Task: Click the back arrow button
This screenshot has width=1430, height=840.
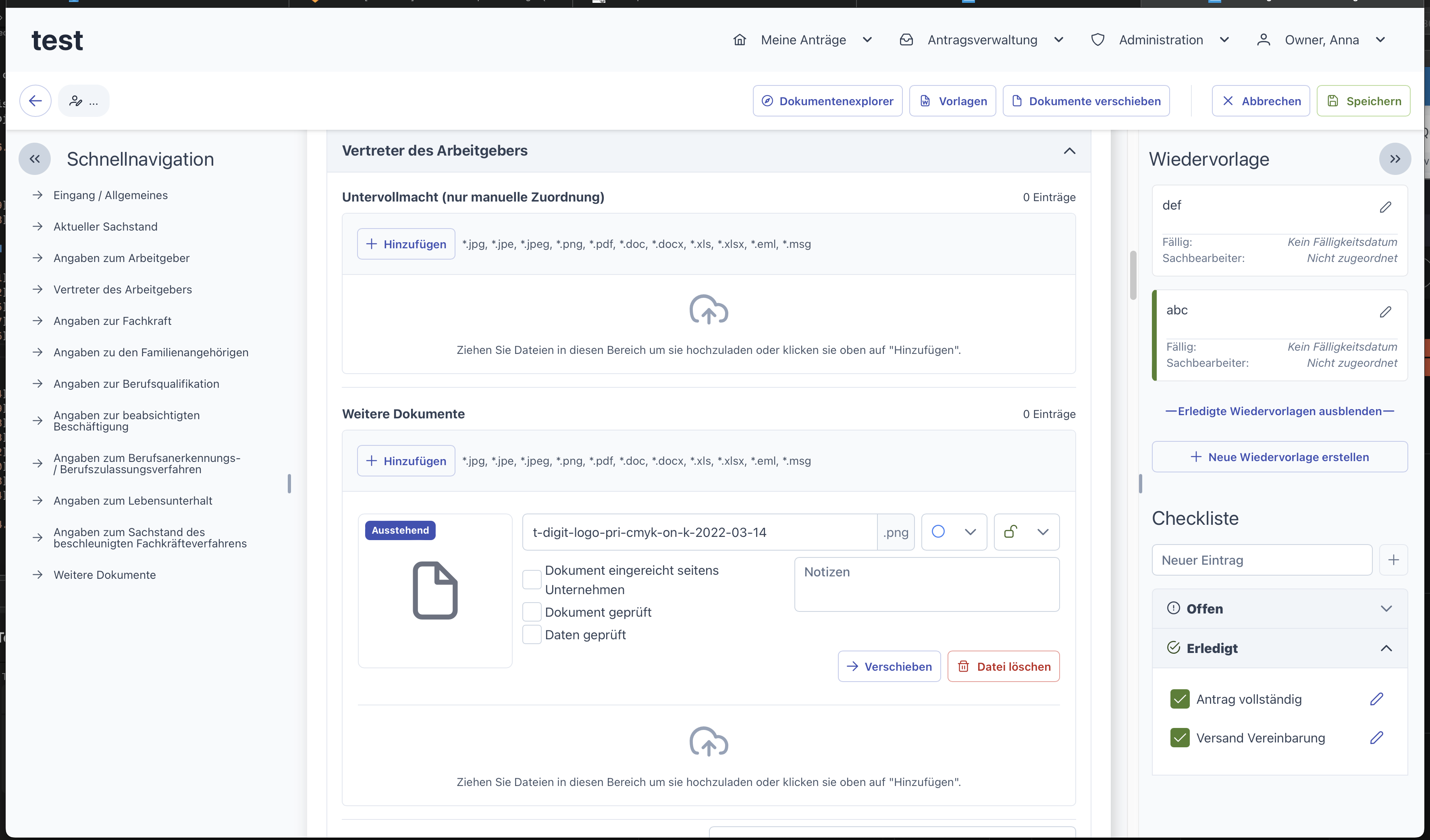Action: [x=35, y=101]
